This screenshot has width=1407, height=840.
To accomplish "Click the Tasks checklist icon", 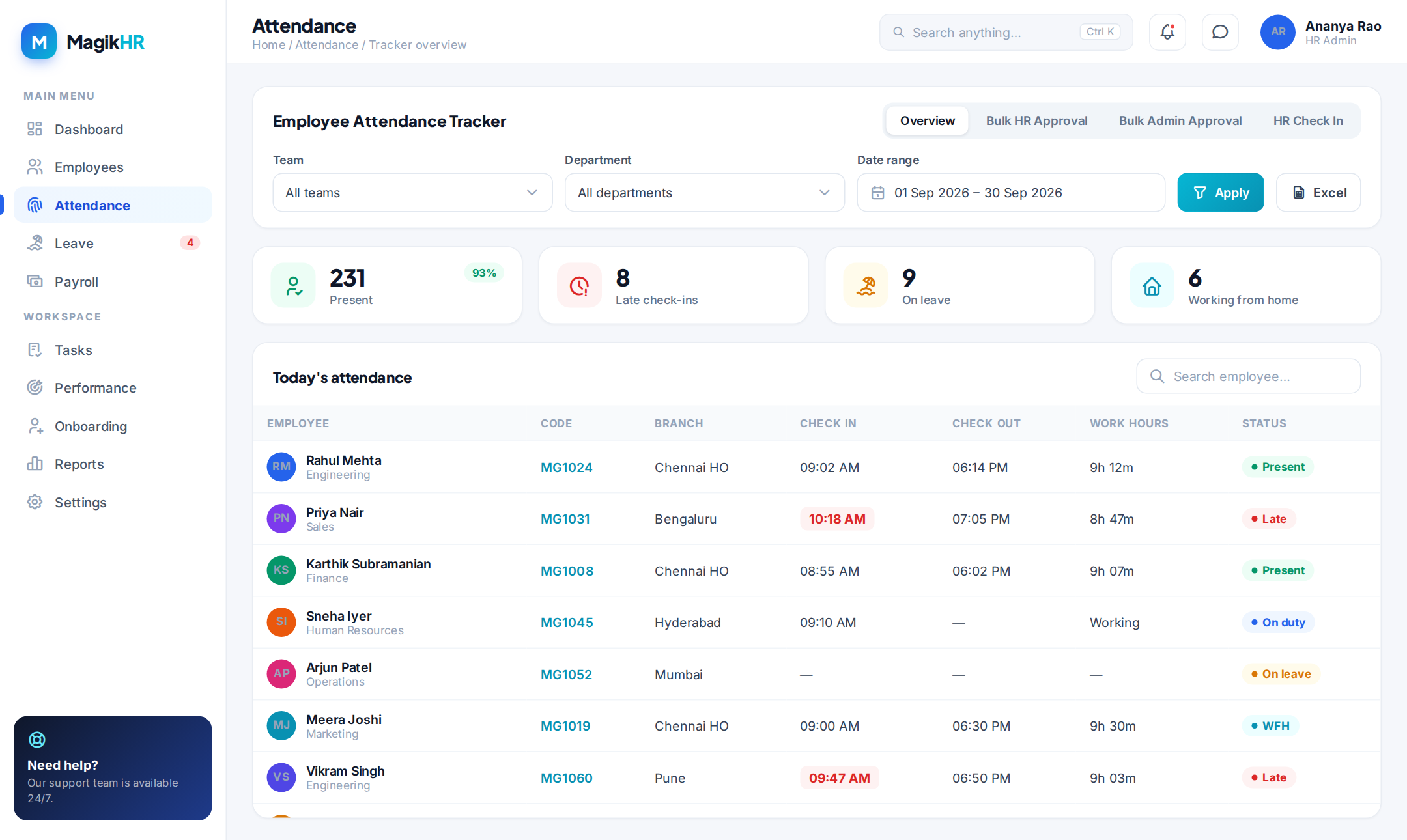I will [35, 350].
